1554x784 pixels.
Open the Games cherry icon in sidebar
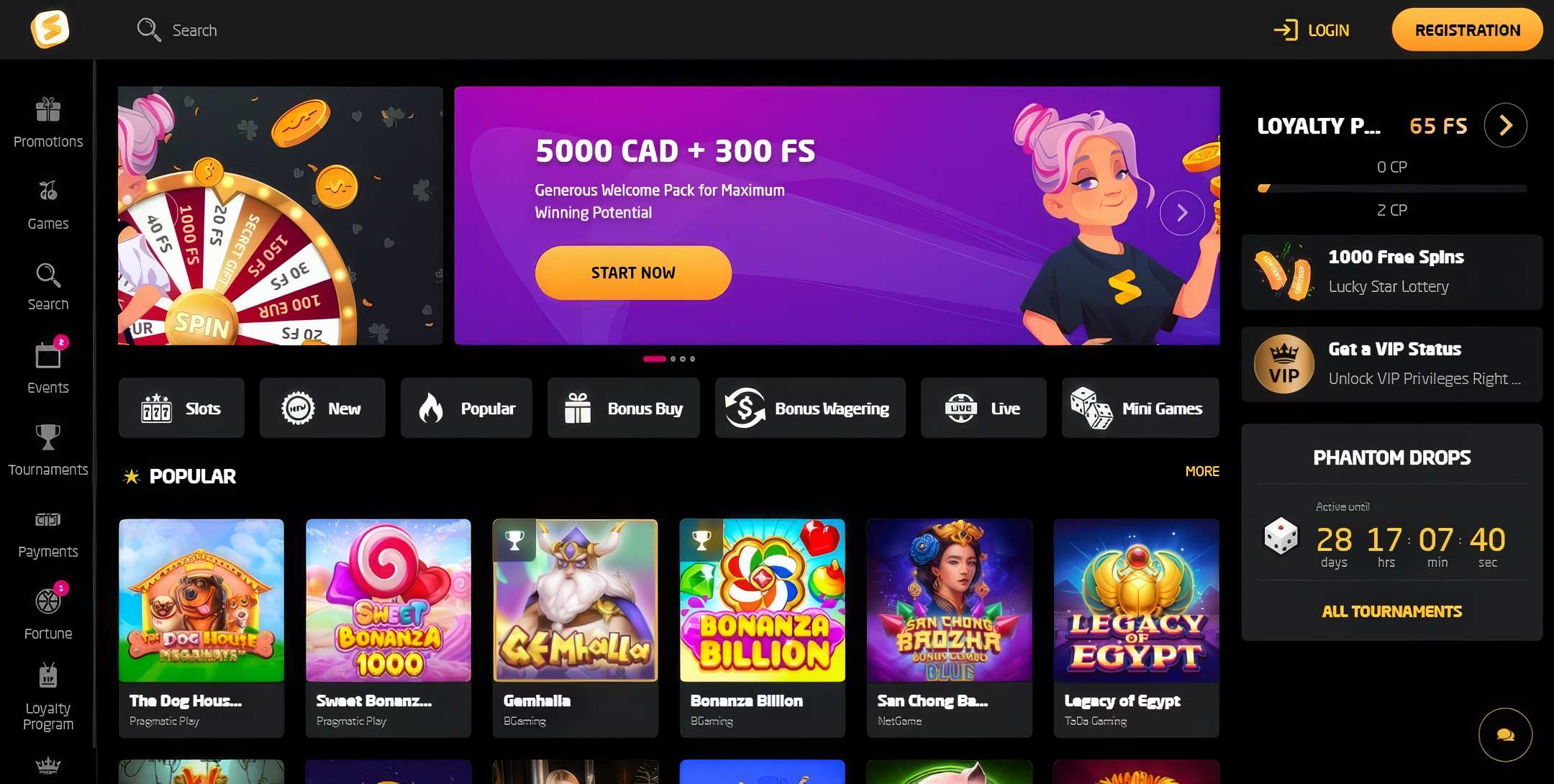tap(48, 191)
